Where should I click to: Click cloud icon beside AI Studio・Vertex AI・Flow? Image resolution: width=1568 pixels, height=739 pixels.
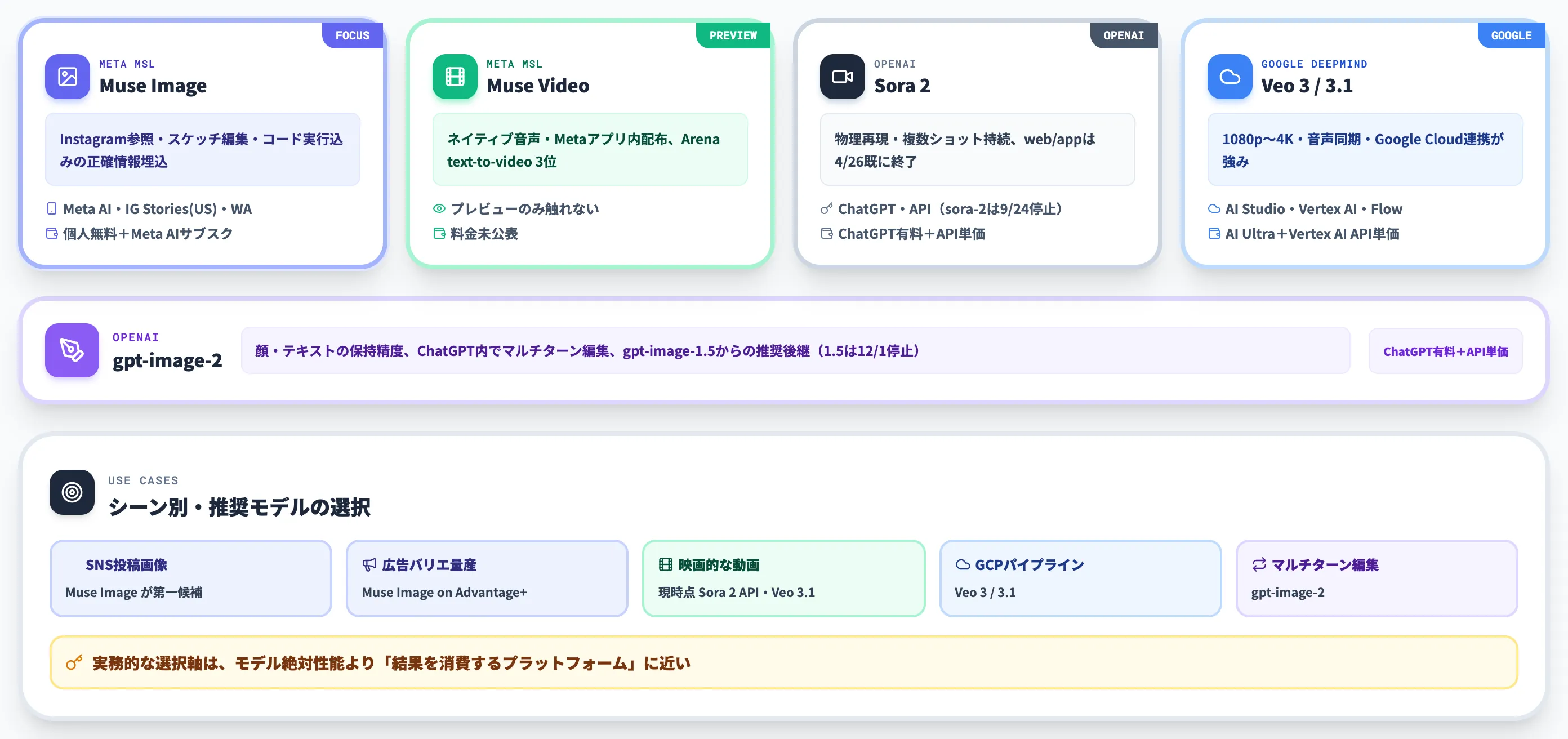tap(1214, 209)
